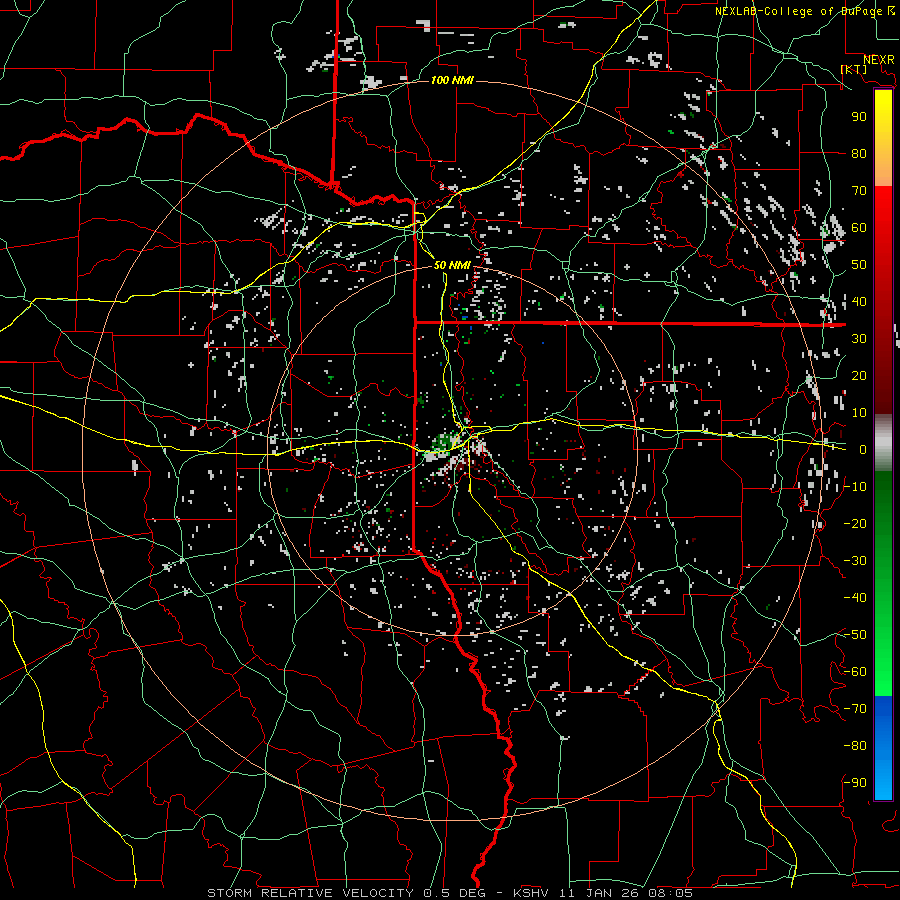Click STORM RELATIVE VELOCITY in the bottom caption
The height and width of the screenshot is (900, 900).
pos(310,893)
